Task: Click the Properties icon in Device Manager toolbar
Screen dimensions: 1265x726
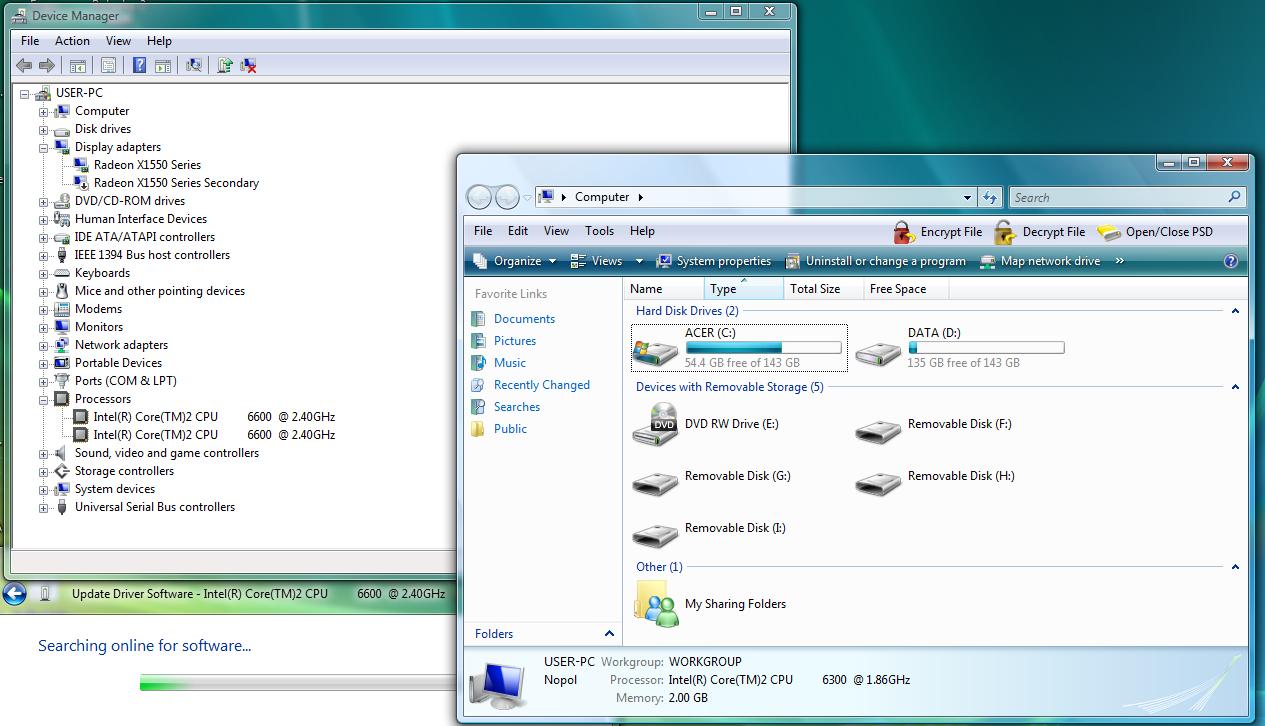Action: coord(109,66)
